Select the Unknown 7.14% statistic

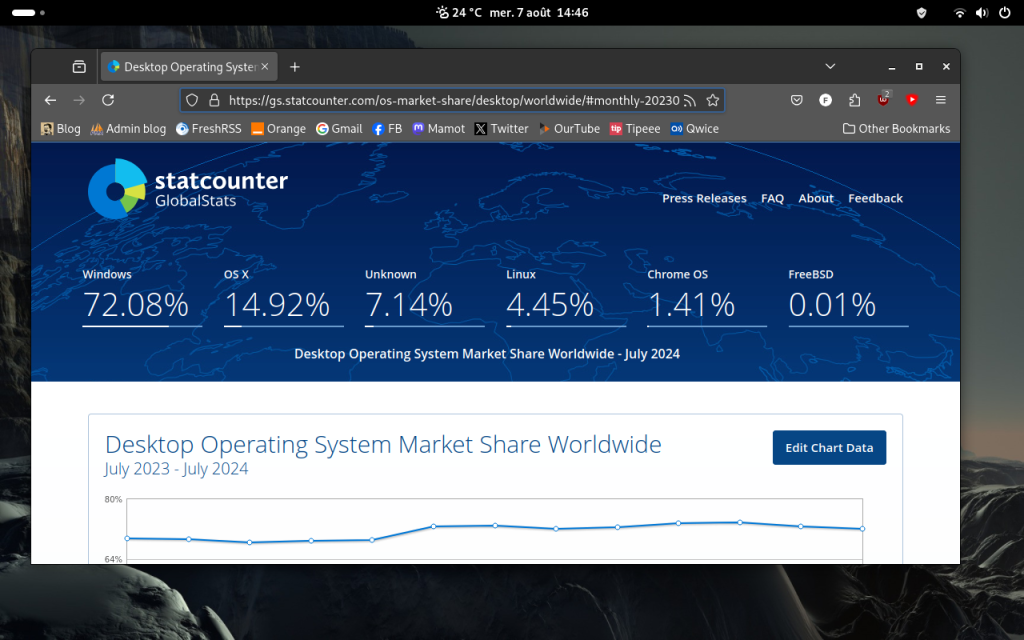click(x=424, y=297)
